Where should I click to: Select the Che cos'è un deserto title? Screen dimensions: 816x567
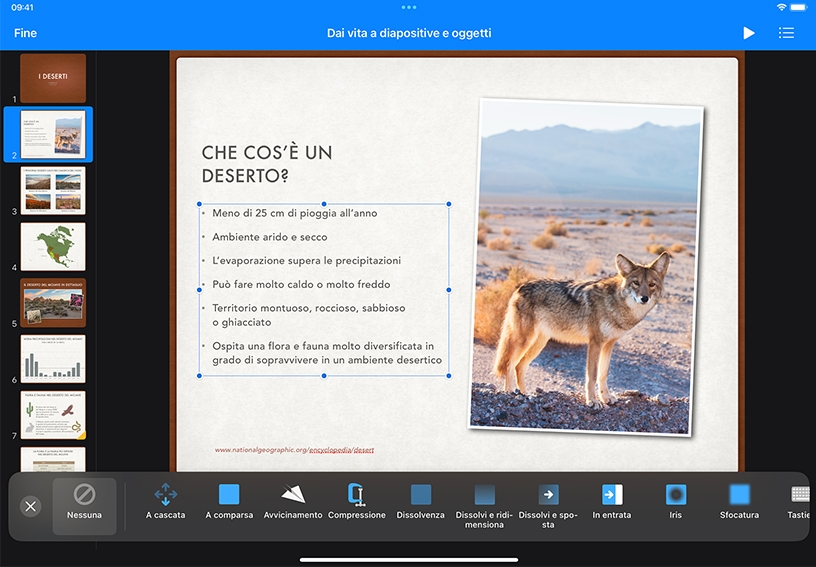[x=266, y=164]
